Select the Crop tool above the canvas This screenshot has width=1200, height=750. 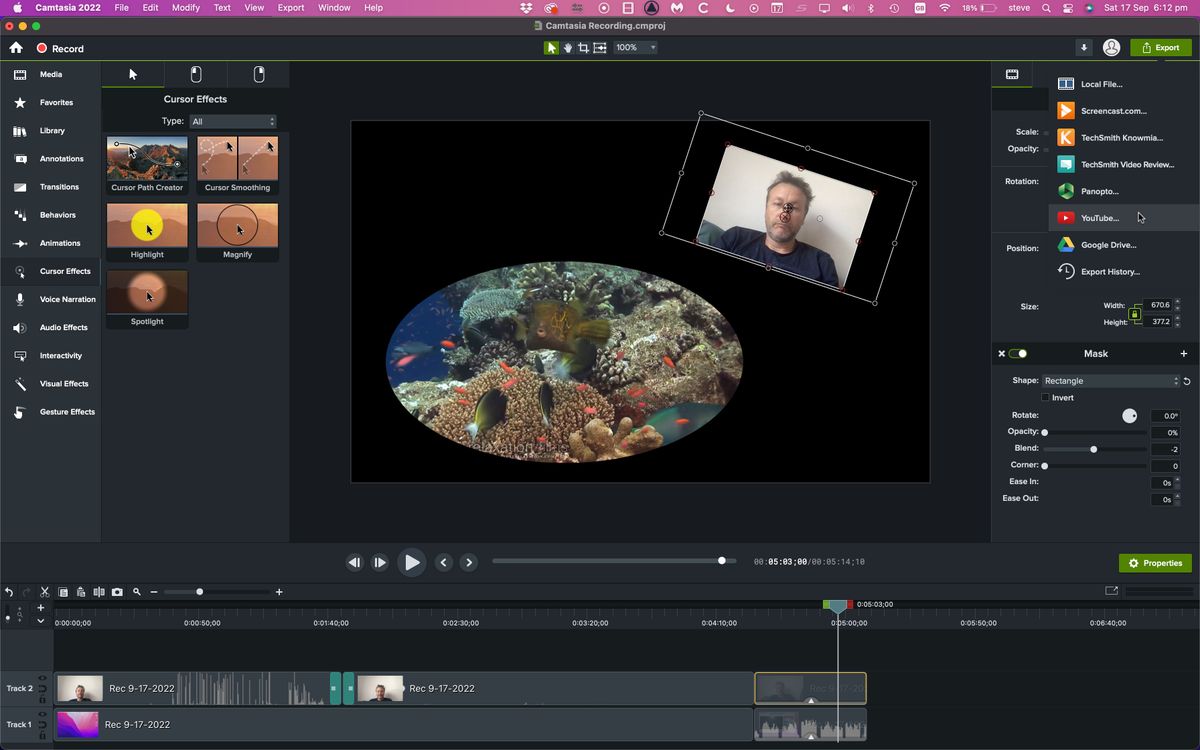coord(583,47)
